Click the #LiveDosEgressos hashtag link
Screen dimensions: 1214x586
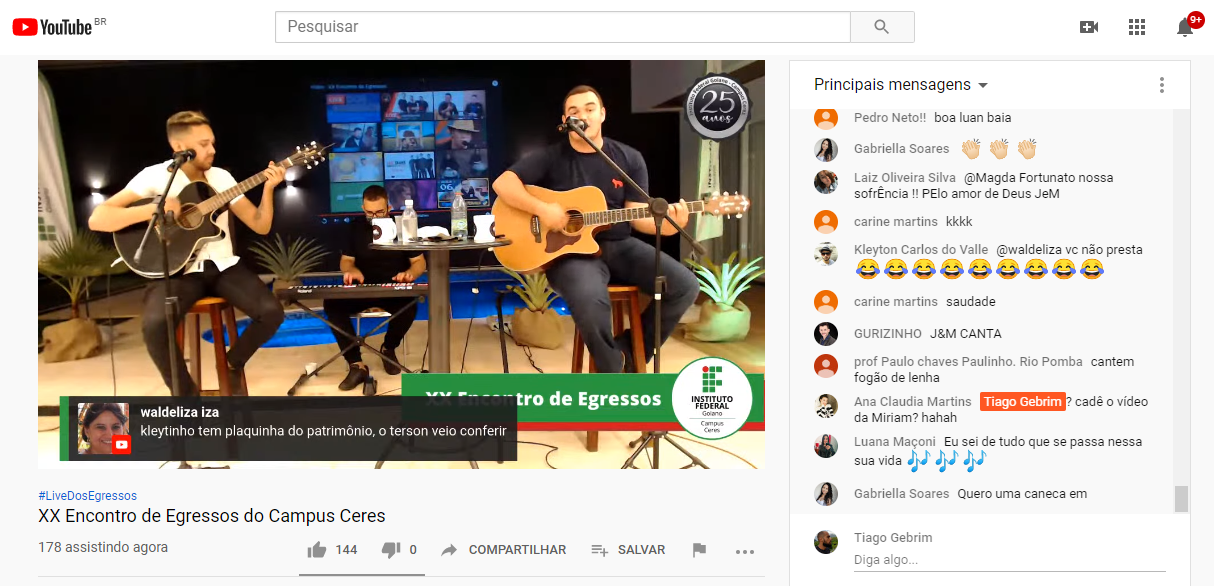tap(87, 496)
